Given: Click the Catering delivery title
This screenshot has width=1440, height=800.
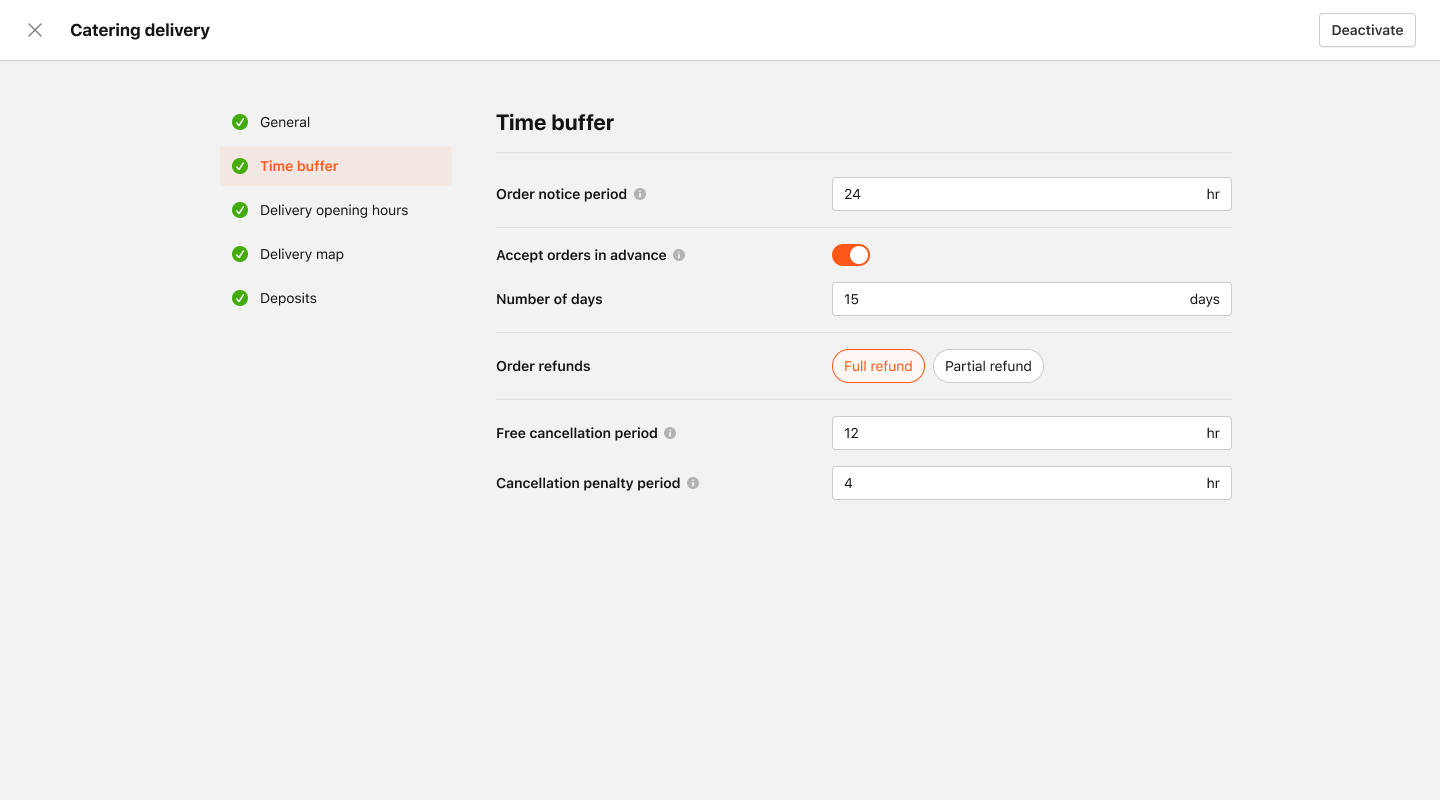Looking at the screenshot, I should click(140, 30).
